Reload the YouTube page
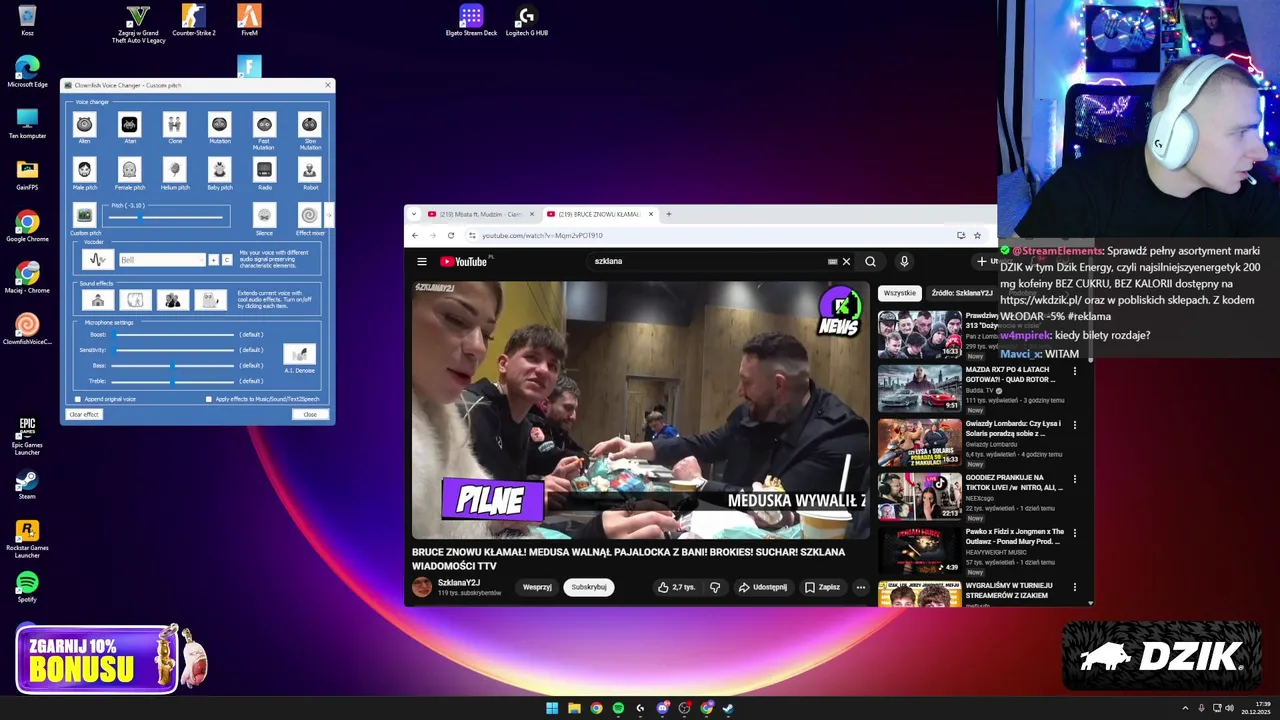The width and height of the screenshot is (1280, 720). (x=451, y=235)
